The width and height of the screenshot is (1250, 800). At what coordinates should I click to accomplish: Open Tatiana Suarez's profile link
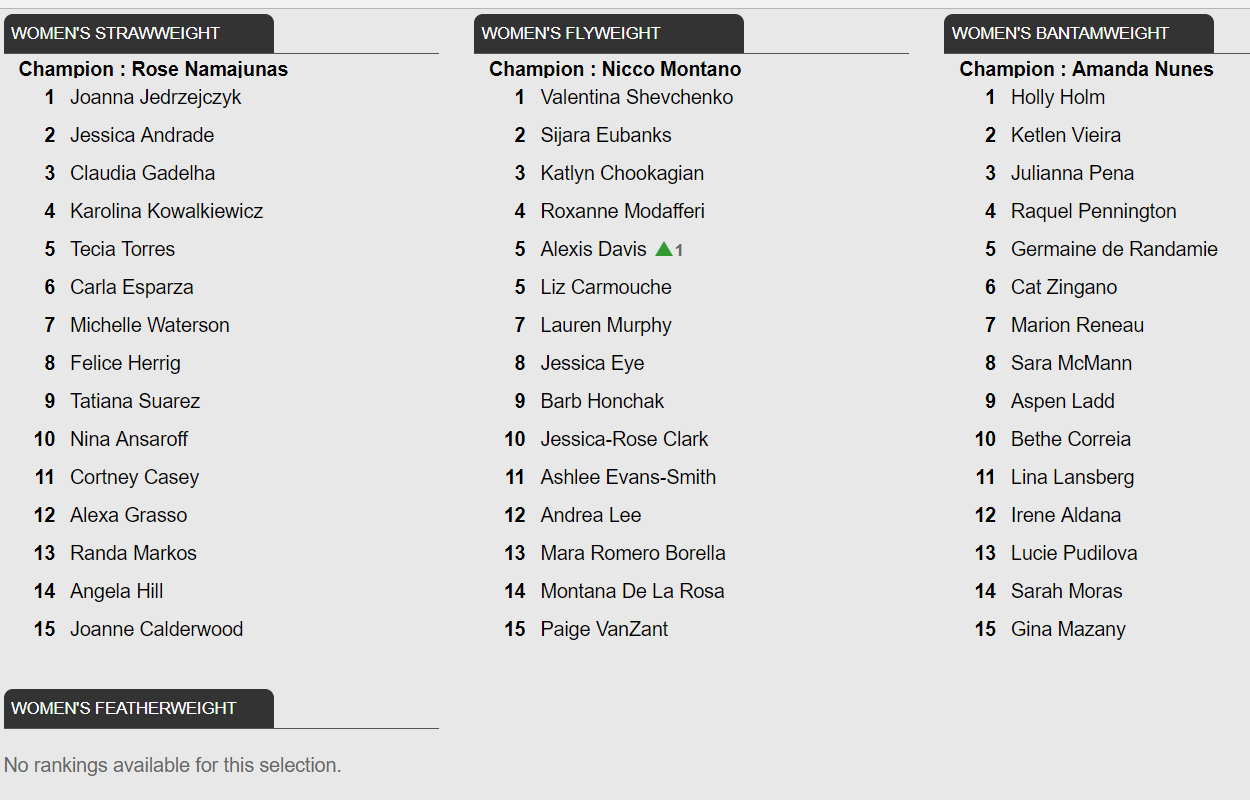[x=135, y=401]
